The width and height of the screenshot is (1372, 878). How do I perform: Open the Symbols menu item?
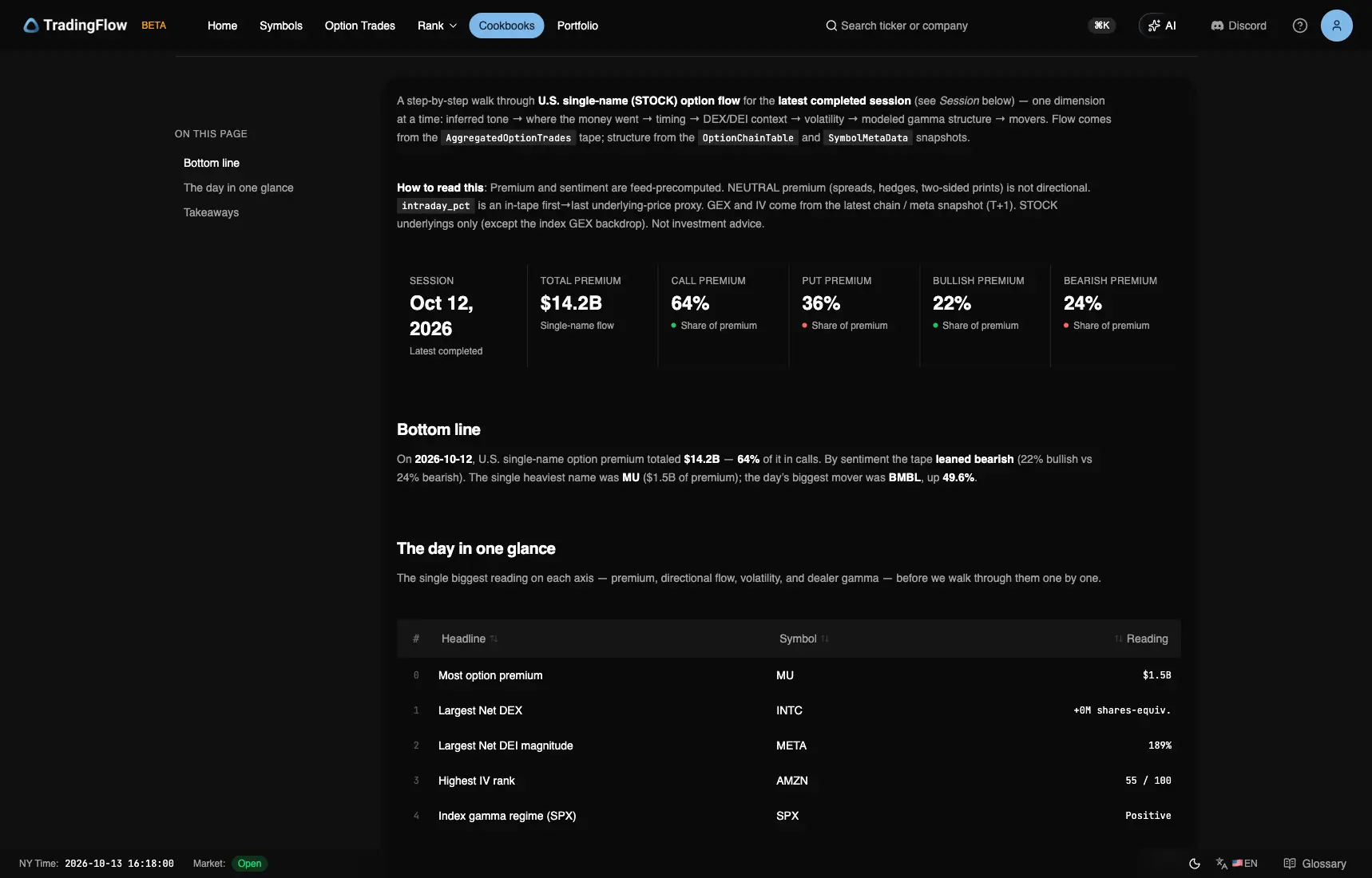click(281, 26)
